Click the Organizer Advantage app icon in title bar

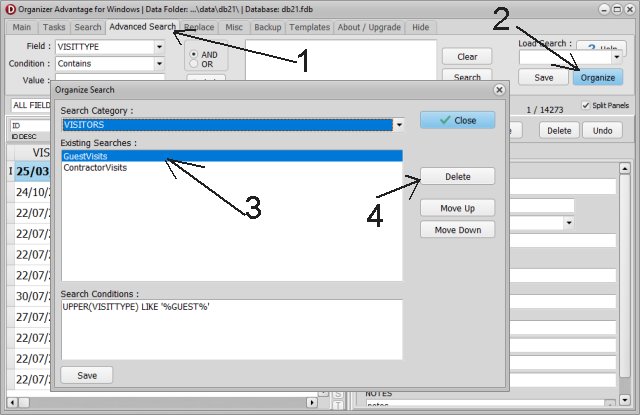point(8,8)
